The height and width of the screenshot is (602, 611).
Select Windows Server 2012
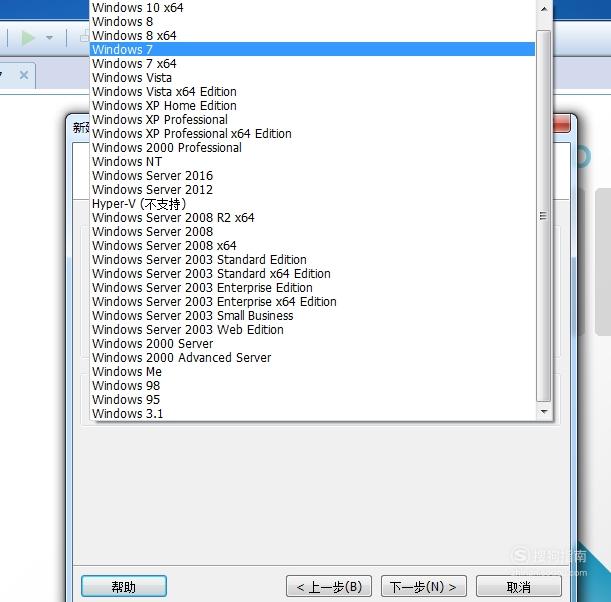coord(313,190)
